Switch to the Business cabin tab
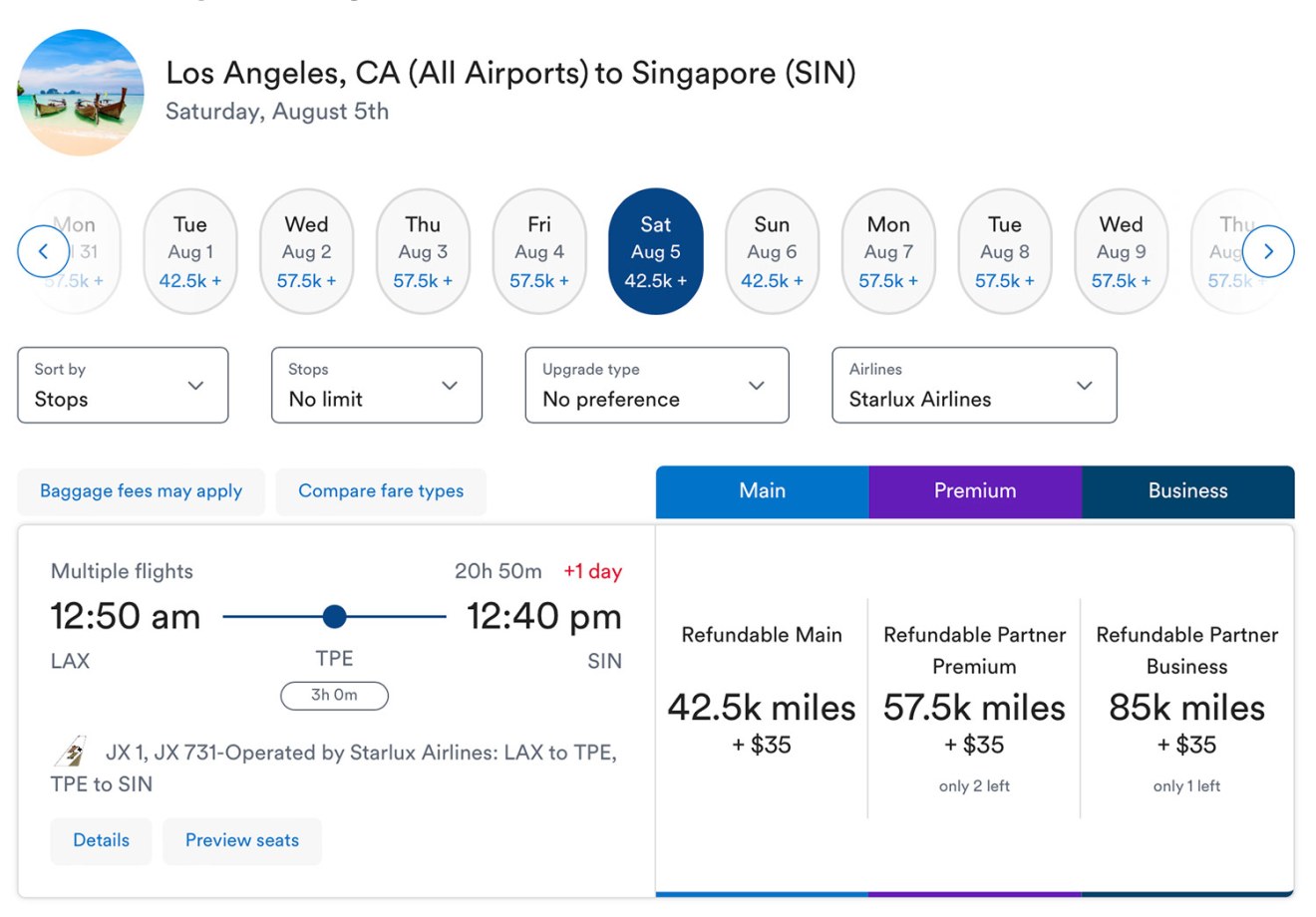 pos(1187,491)
